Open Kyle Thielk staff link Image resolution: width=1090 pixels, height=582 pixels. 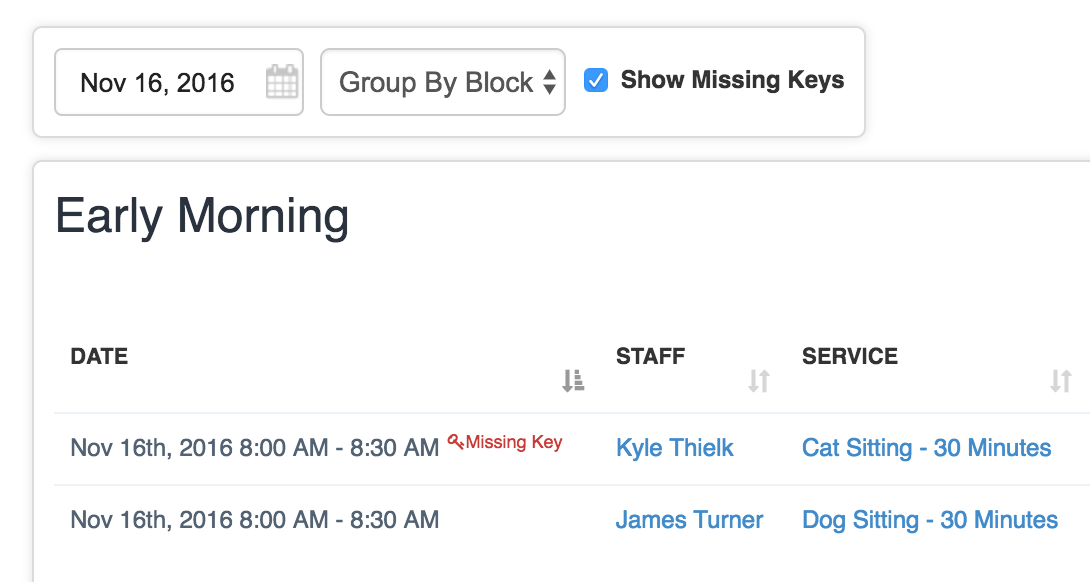pyautogui.click(x=674, y=448)
